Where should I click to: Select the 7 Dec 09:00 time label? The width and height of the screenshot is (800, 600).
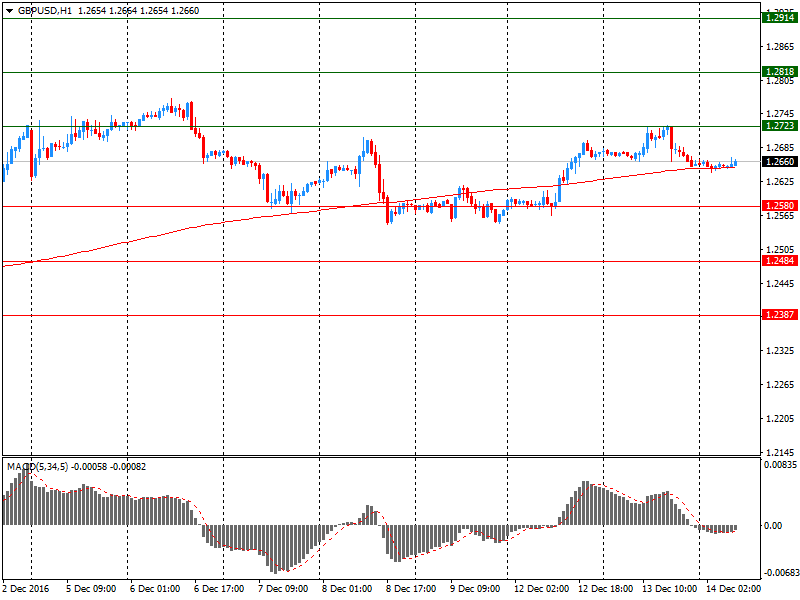pos(283,589)
